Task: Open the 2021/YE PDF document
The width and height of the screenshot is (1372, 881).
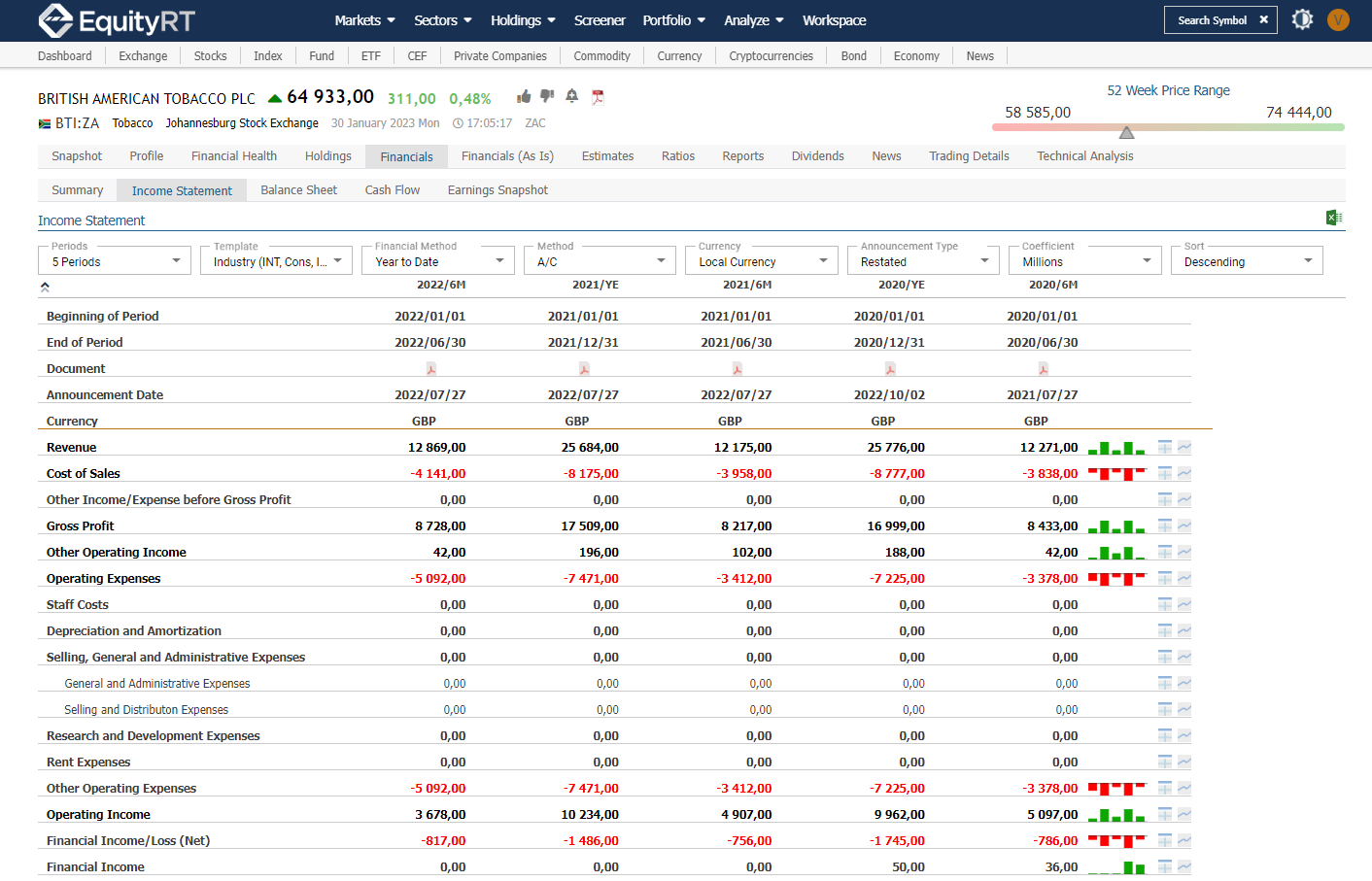Action: [584, 369]
